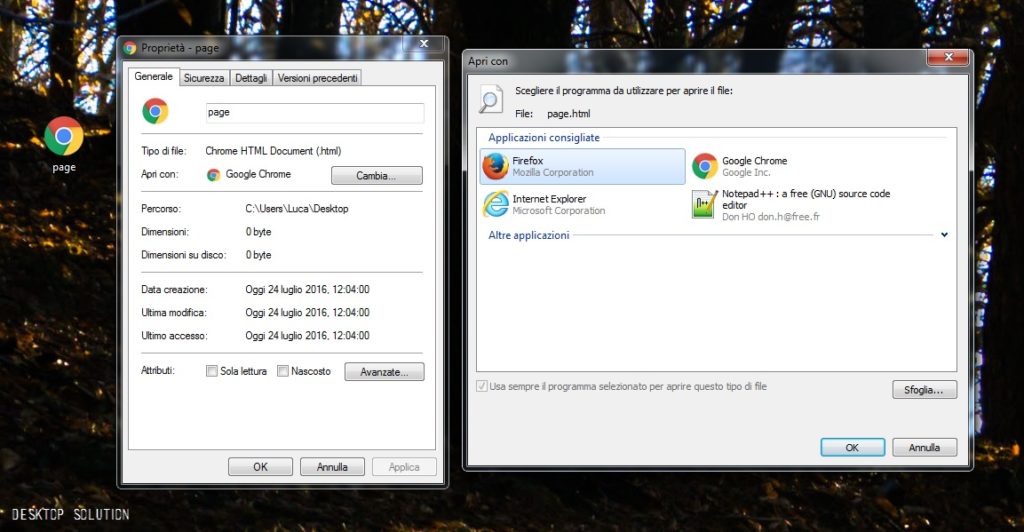Click the Chrome icon in Proprietà title bar

[130, 47]
